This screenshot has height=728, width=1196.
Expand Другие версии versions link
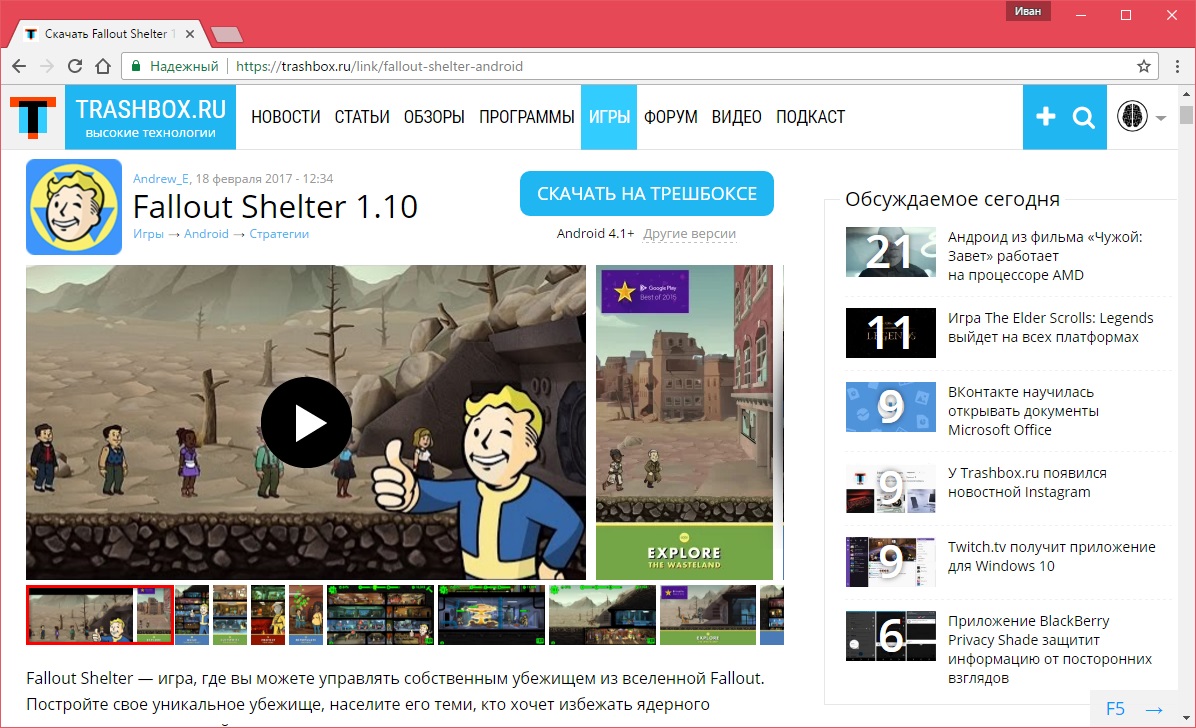coord(690,234)
